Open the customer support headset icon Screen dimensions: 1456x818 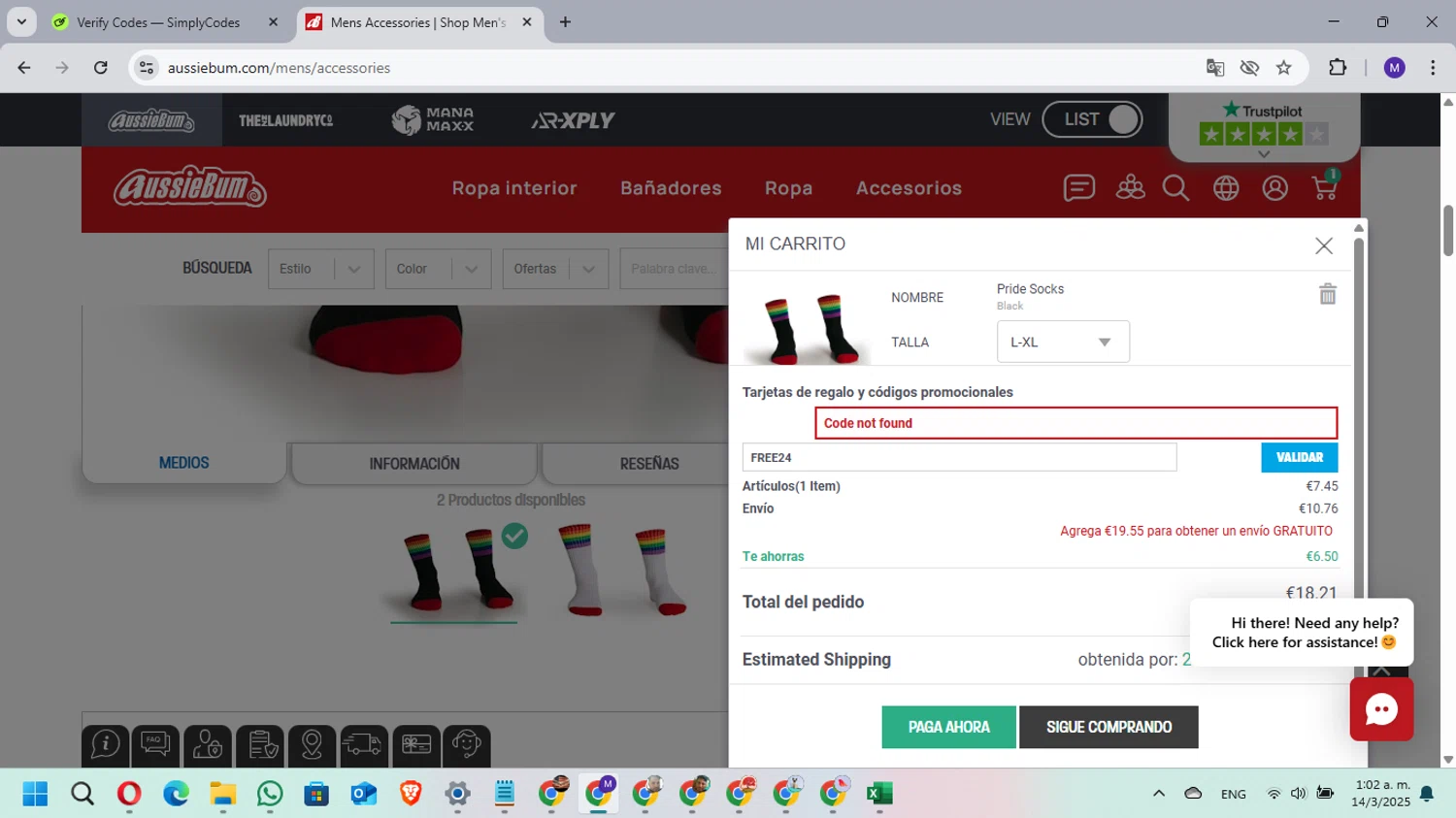467,745
